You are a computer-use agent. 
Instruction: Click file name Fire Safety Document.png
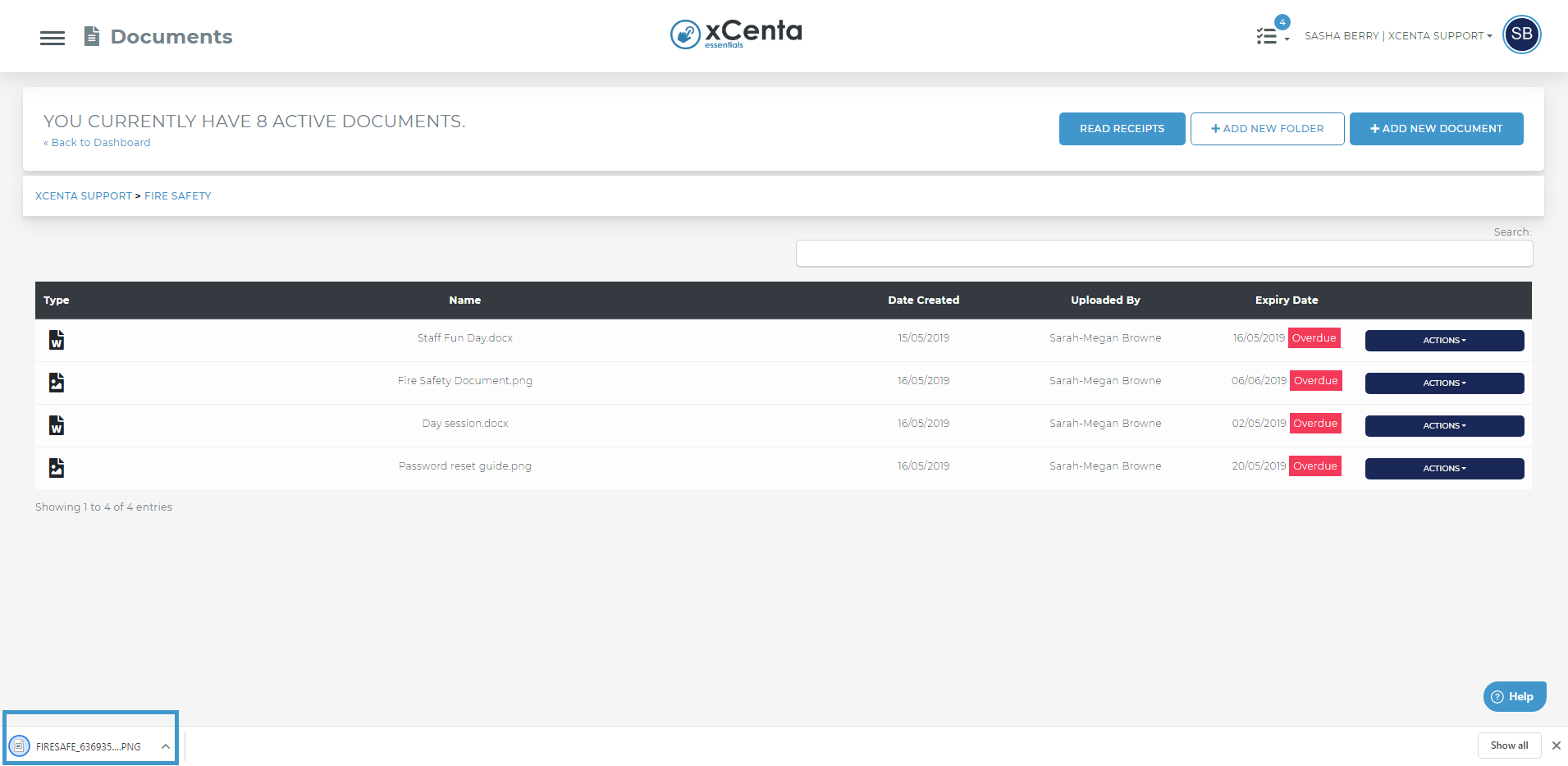pyautogui.click(x=464, y=381)
